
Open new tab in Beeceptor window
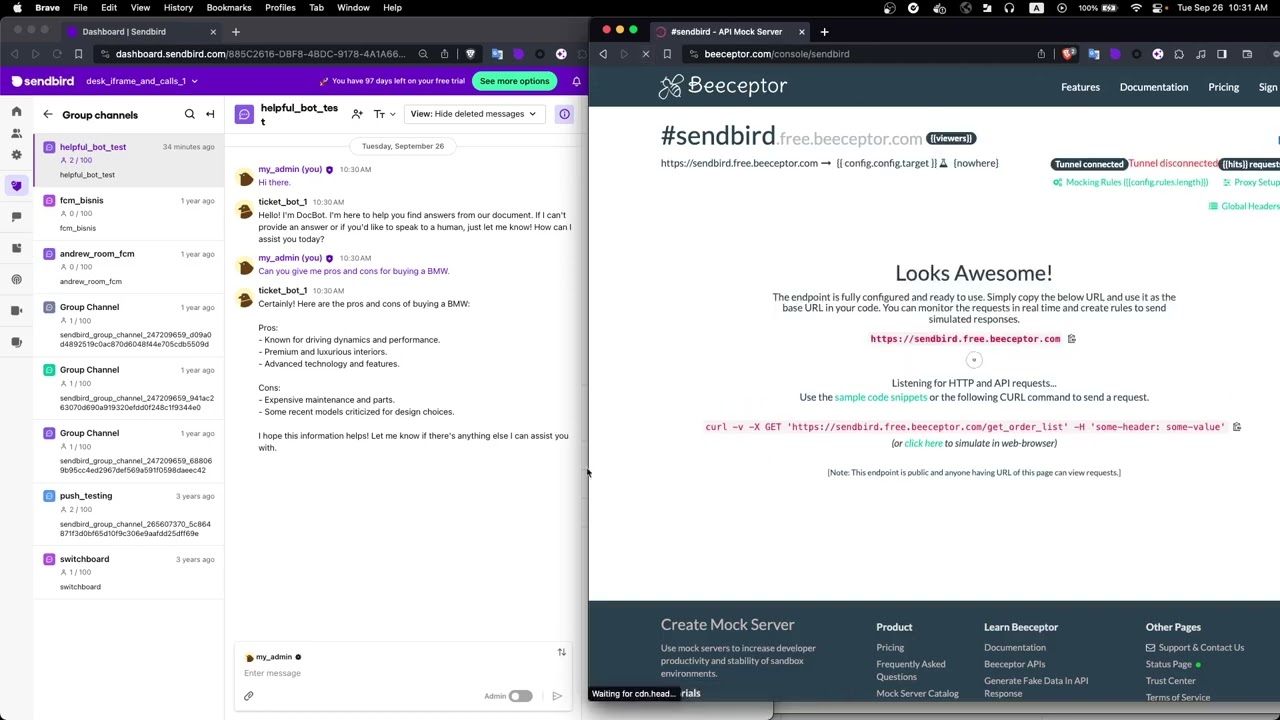824,32
